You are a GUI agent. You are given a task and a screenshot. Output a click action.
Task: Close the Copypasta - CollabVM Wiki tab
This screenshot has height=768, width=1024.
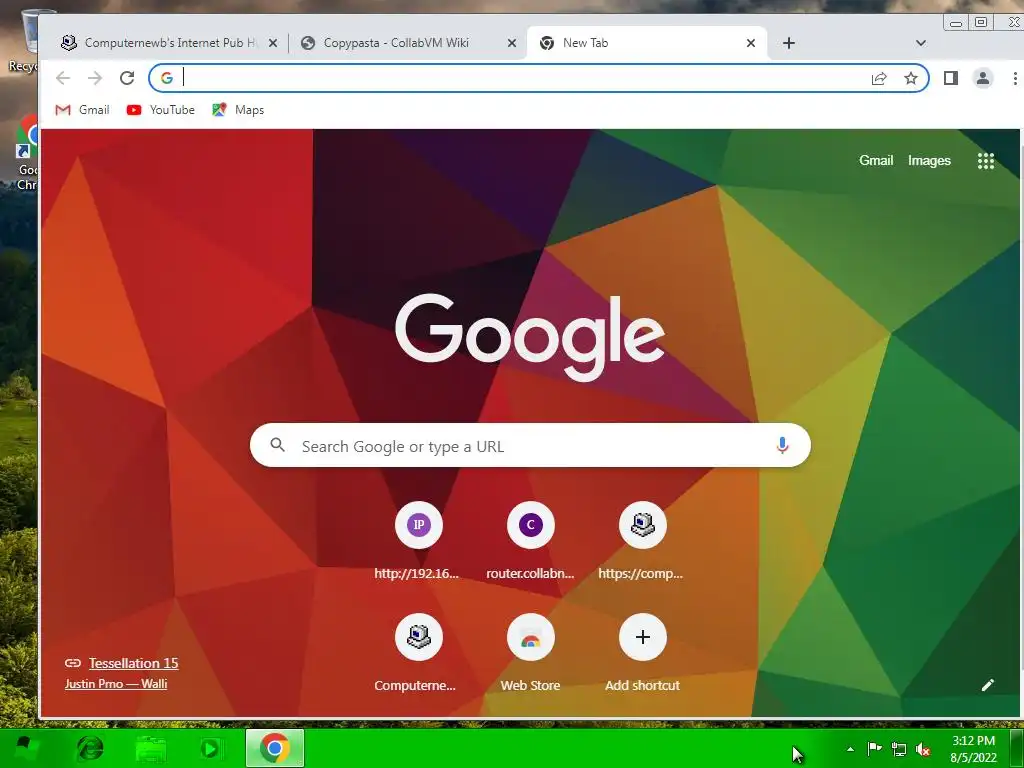pyautogui.click(x=512, y=43)
